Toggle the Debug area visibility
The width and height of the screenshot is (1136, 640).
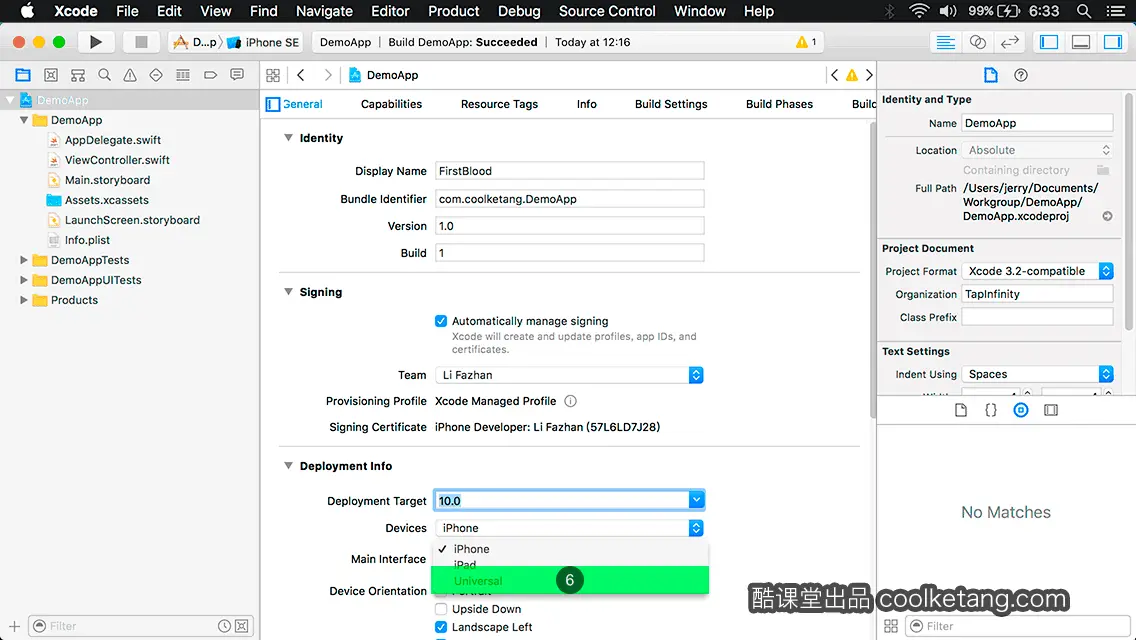(1081, 42)
